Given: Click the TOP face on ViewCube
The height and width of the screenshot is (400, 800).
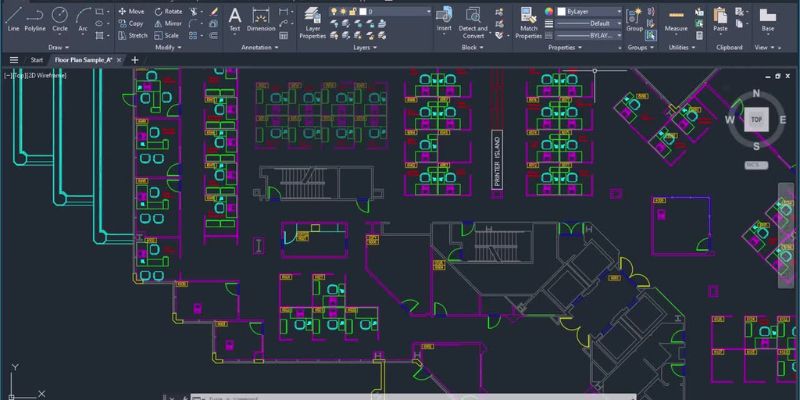Looking at the screenshot, I should [x=756, y=119].
